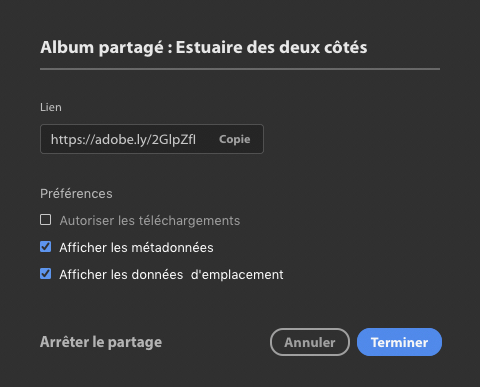480x387 pixels.
Task: Click the Album partagé dialog title
Action: 204,47
